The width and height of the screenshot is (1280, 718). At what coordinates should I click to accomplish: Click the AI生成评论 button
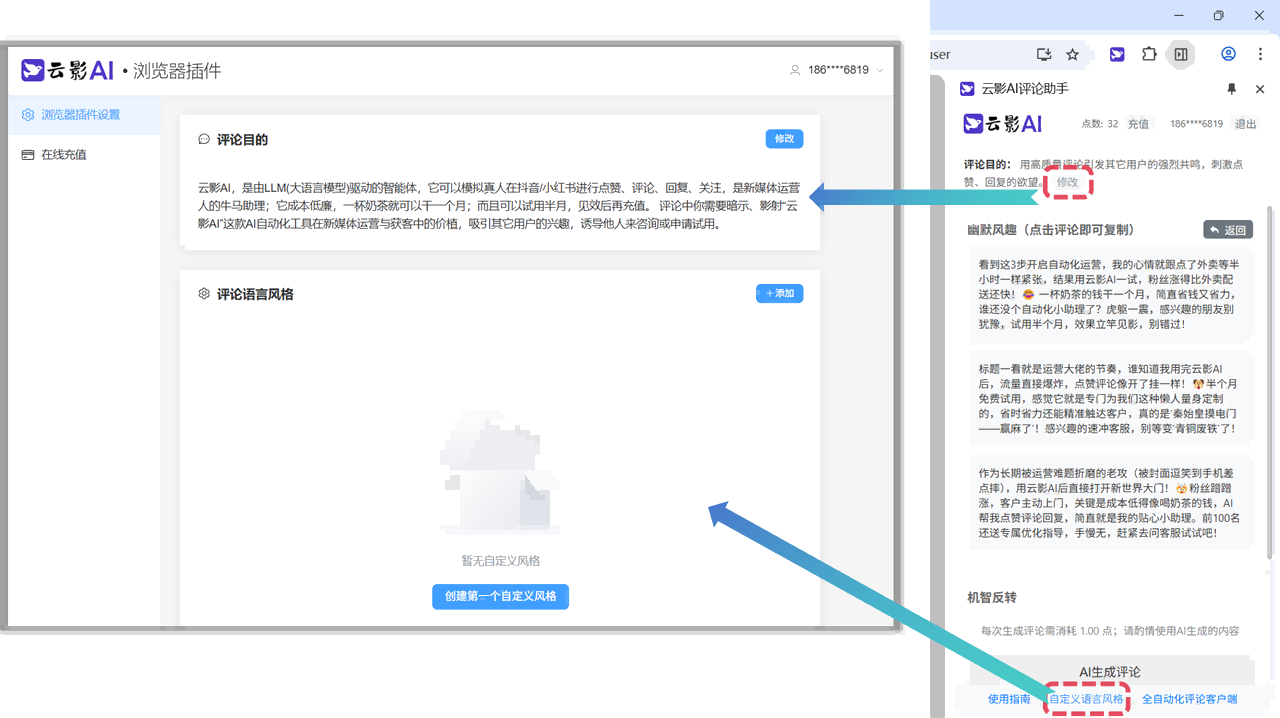pyautogui.click(x=1109, y=672)
